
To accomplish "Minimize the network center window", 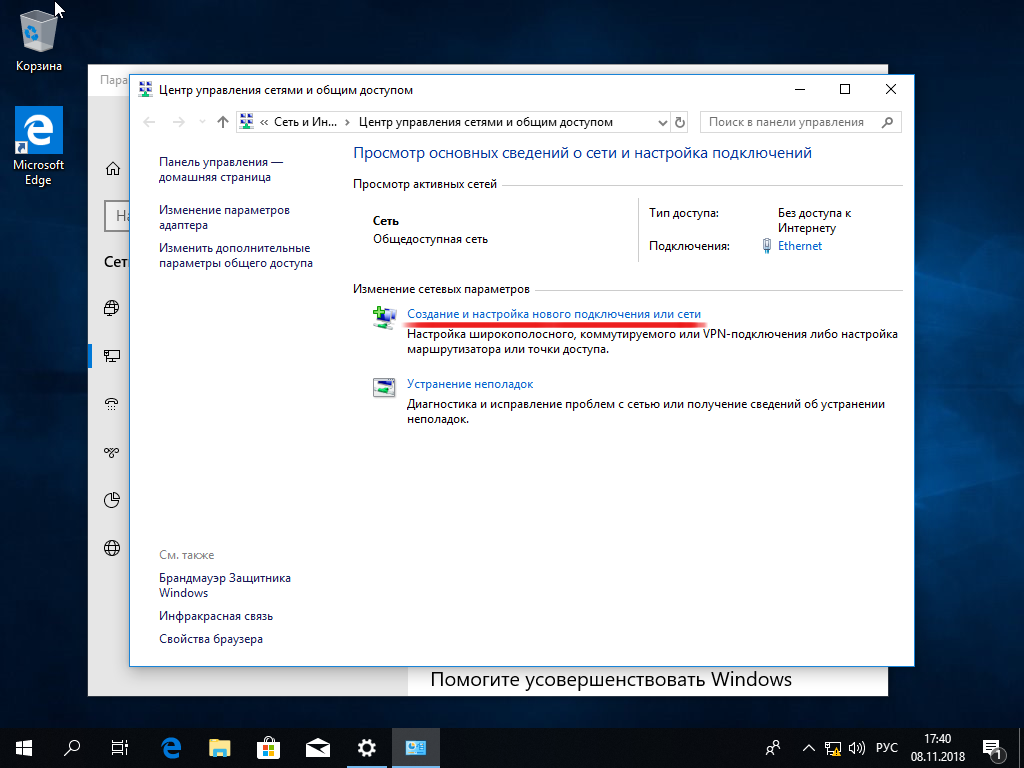I will tap(799, 89).
